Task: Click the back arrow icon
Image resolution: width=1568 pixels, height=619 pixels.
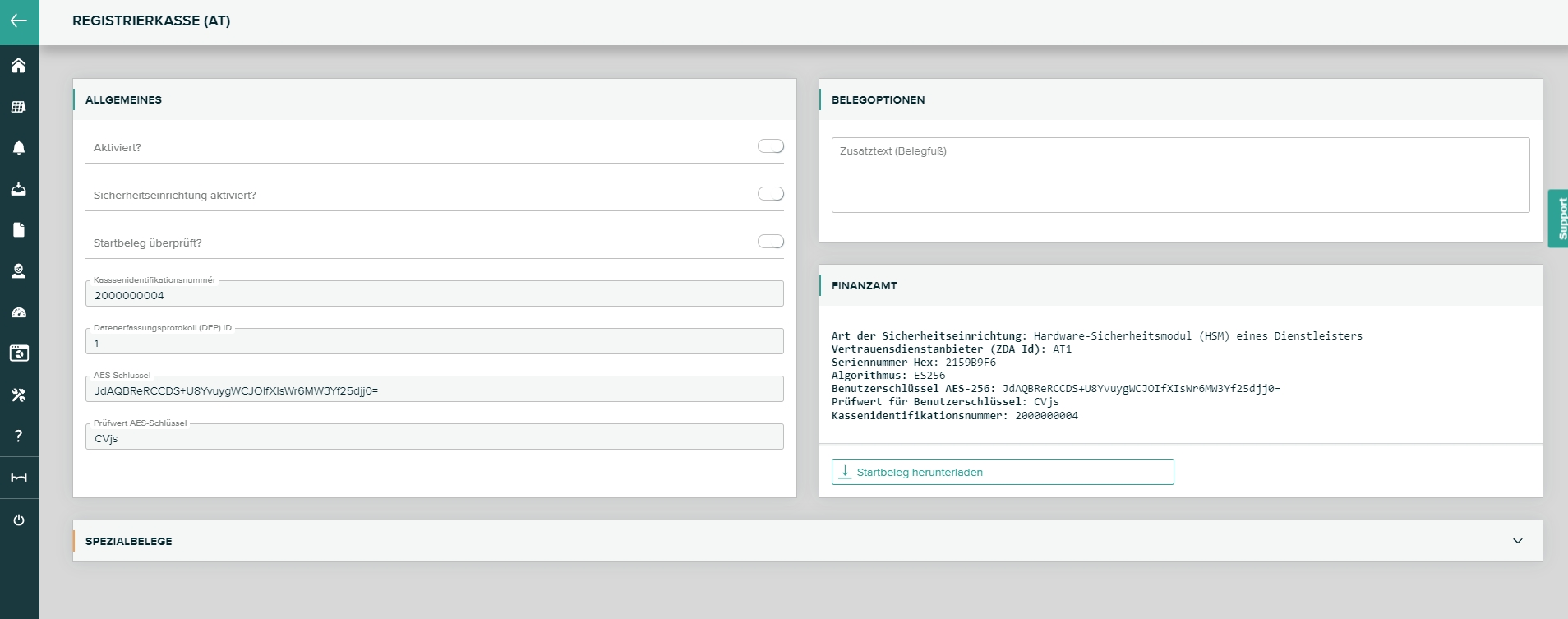Action: point(19,21)
